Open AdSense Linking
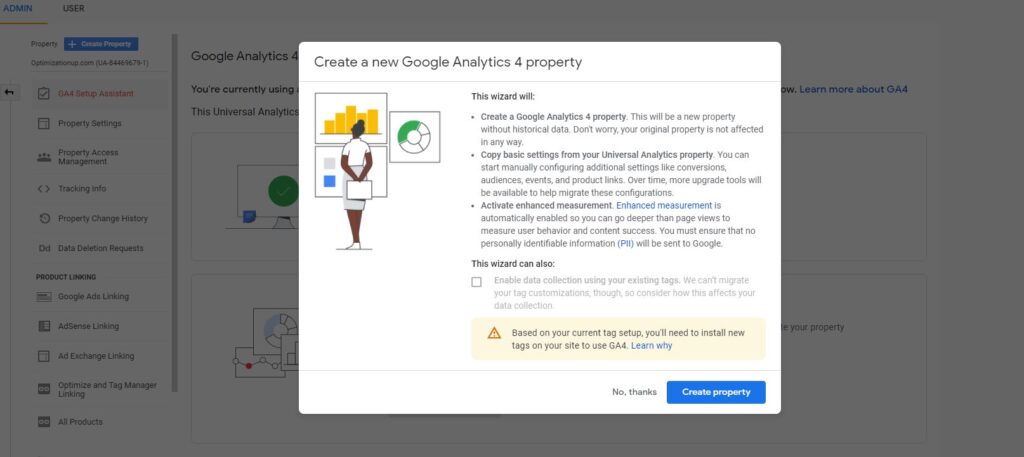The image size is (1024, 457). 88,326
